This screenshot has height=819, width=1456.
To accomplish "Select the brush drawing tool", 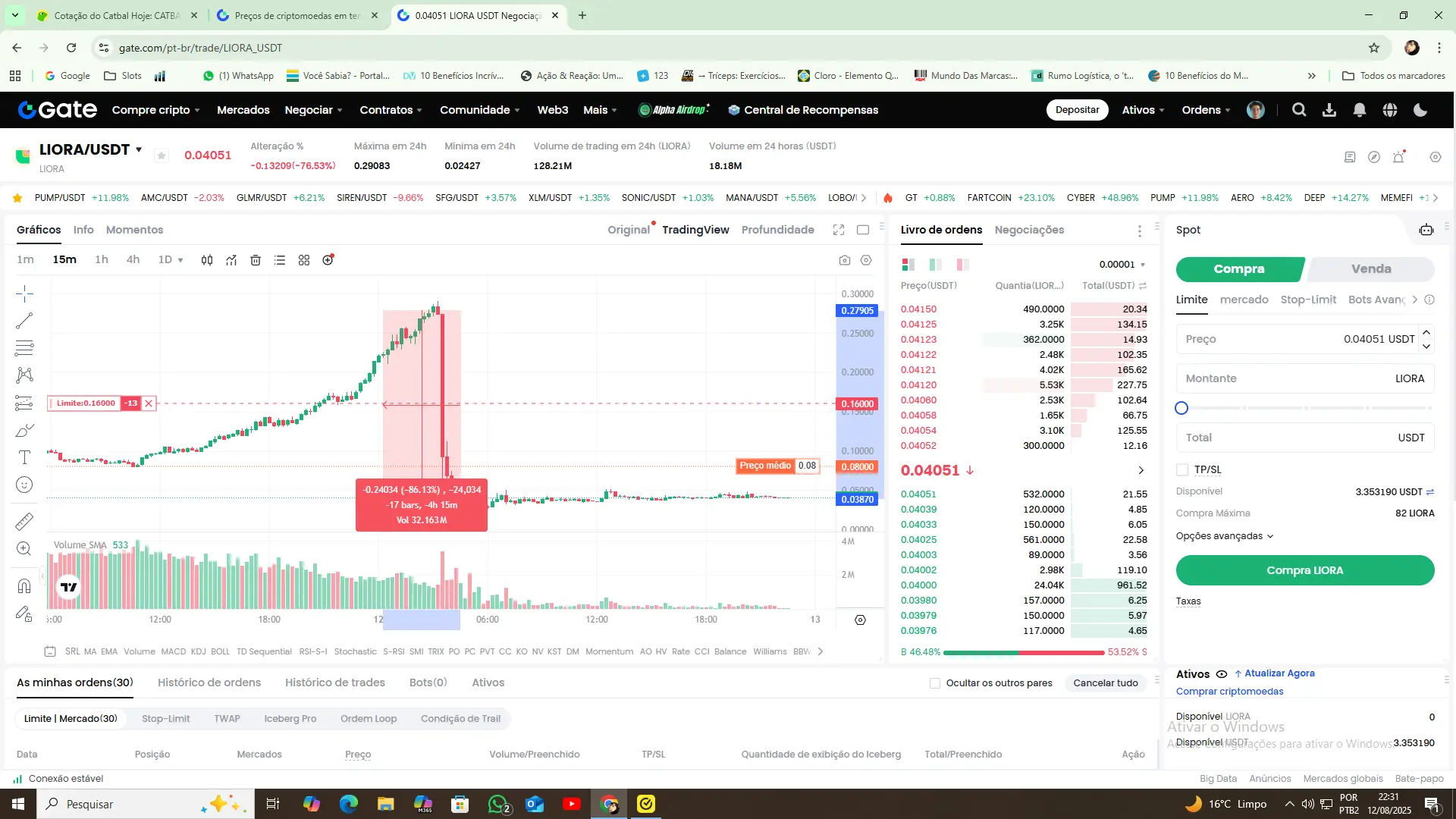I will tap(24, 431).
